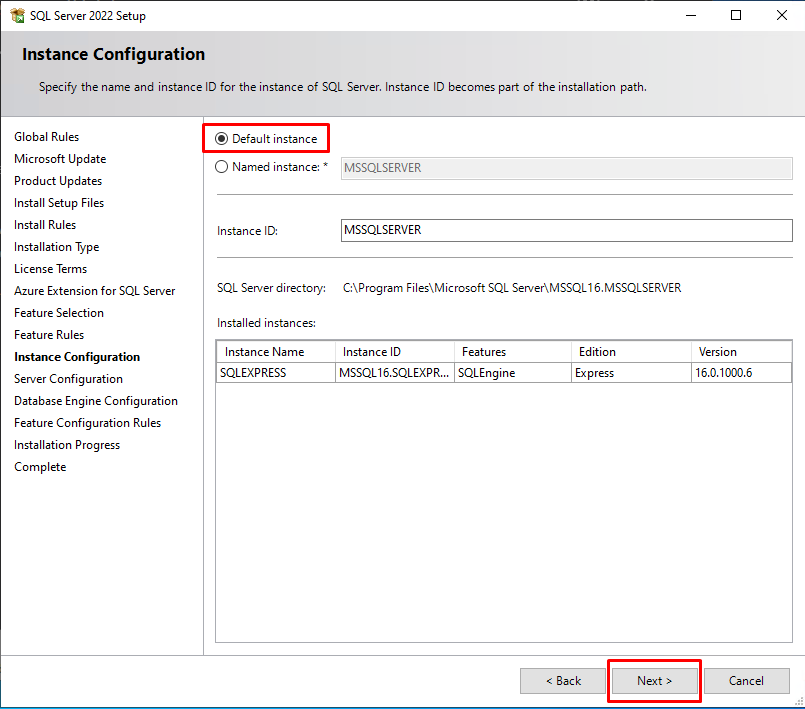Click the Instance ID text field
The width and height of the screenshot is (805, 709).
pyautogui.click(x=566, y=230)
